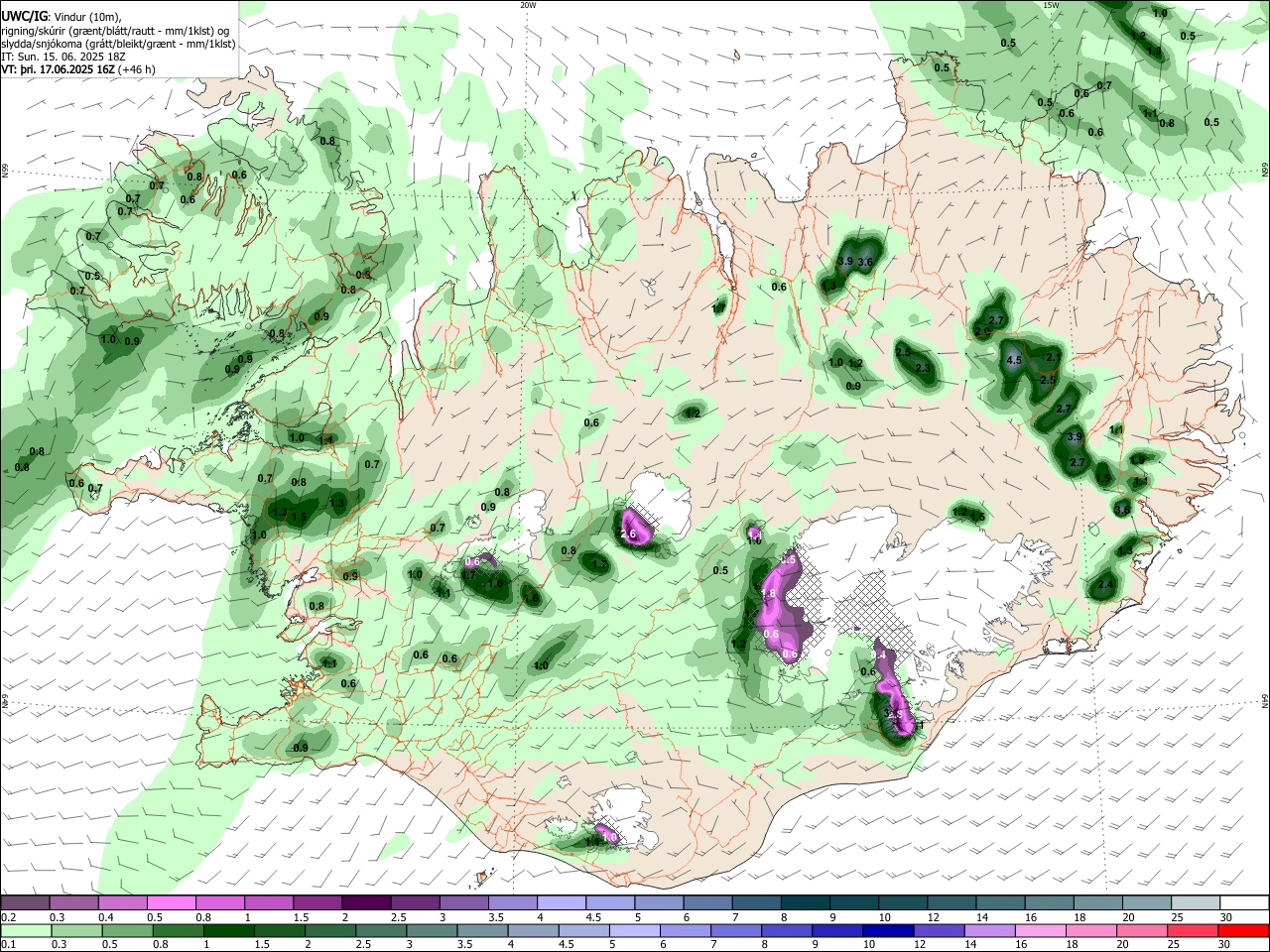Select the bright pink swatch labelled 0.5 in upper row
Screen dimensions: 1270x952
pyautogui.click(x=173, y=903)
